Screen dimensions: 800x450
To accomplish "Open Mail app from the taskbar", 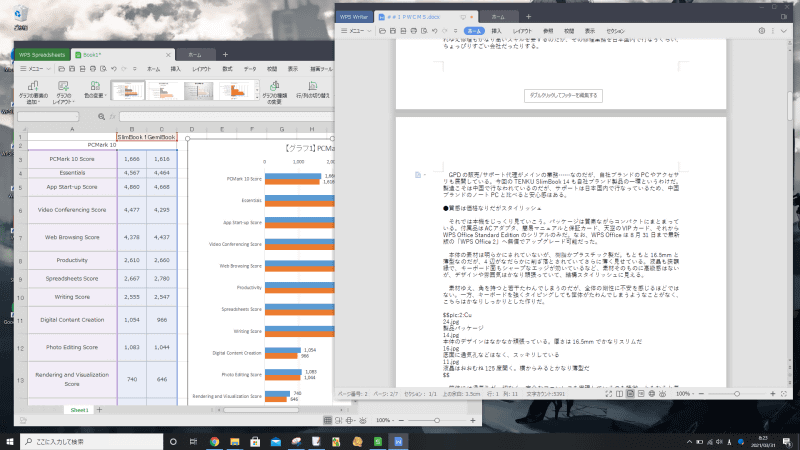I will click(x=276, y=442).
